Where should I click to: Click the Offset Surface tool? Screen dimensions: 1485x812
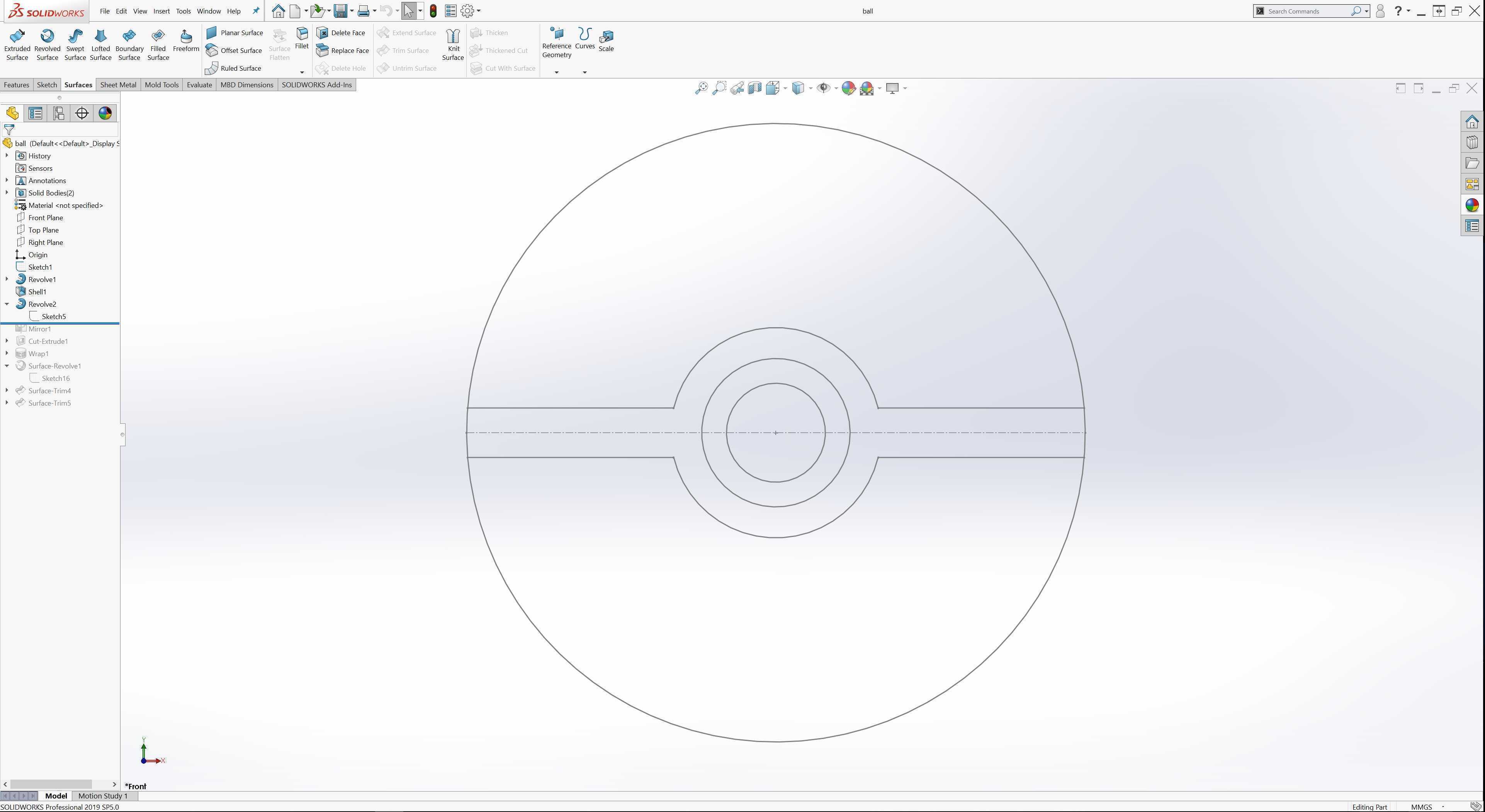234,51
